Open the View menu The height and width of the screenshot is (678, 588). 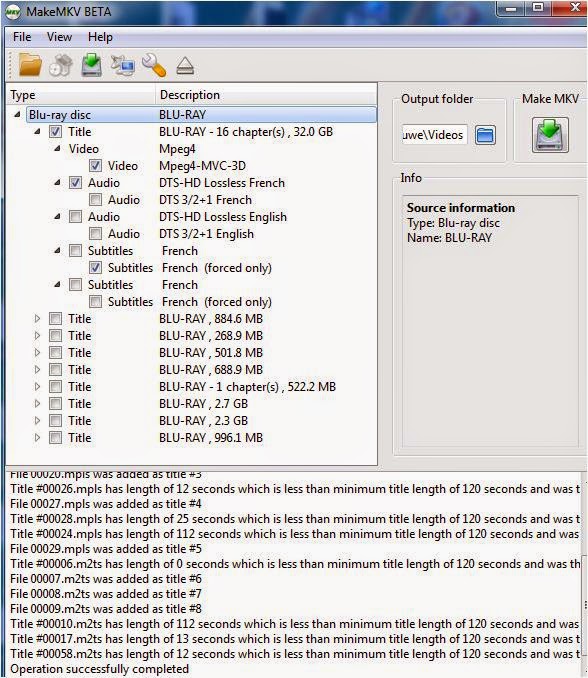click(x=59, y=37)
